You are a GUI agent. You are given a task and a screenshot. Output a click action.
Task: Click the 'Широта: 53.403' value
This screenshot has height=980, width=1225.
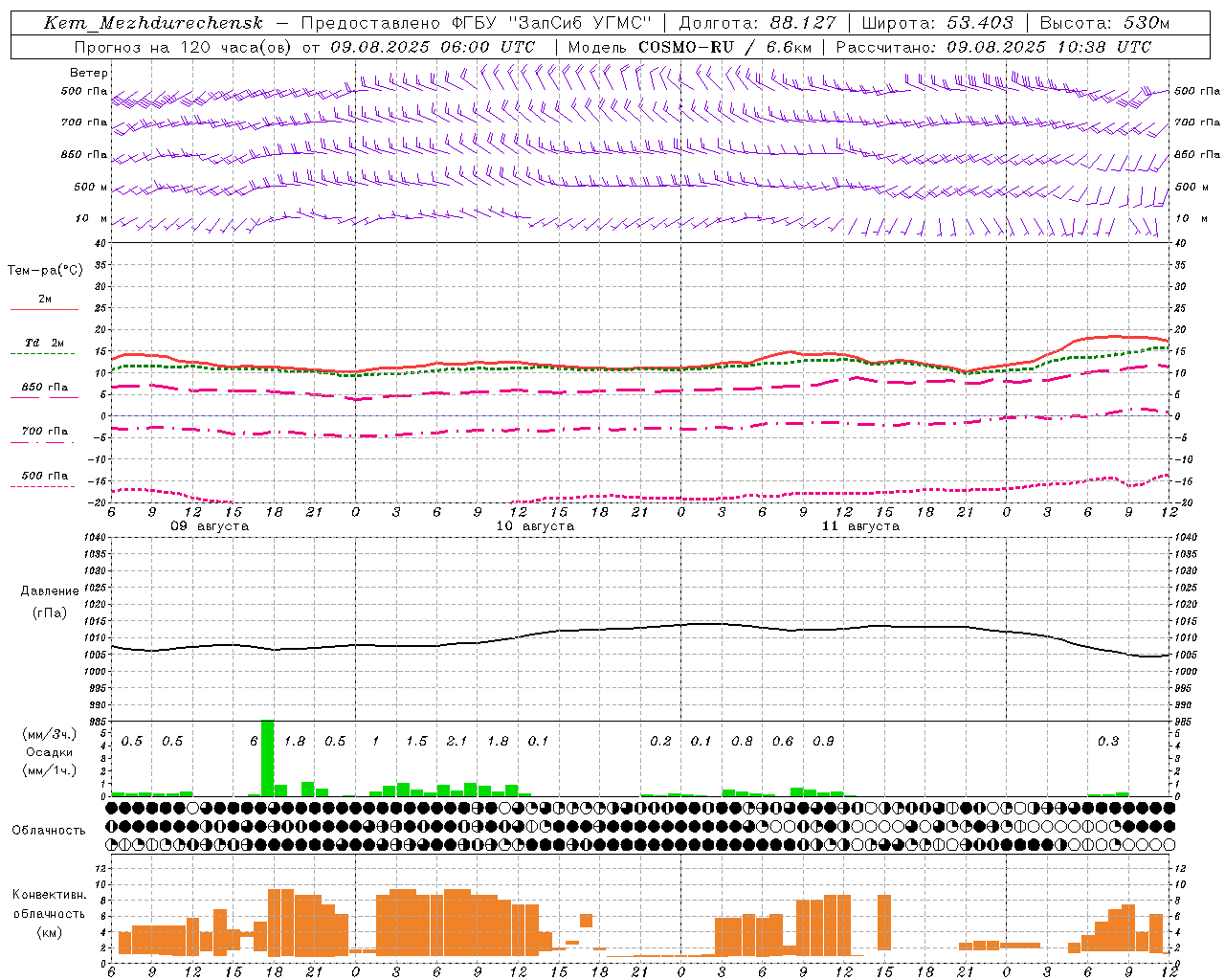[x=937, y=23]
